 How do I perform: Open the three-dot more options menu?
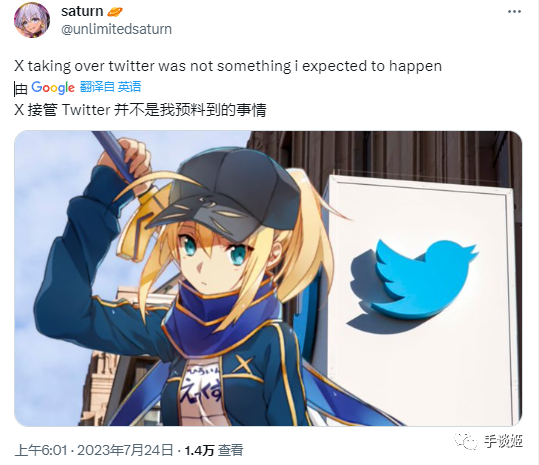click(x=514, y=12)
